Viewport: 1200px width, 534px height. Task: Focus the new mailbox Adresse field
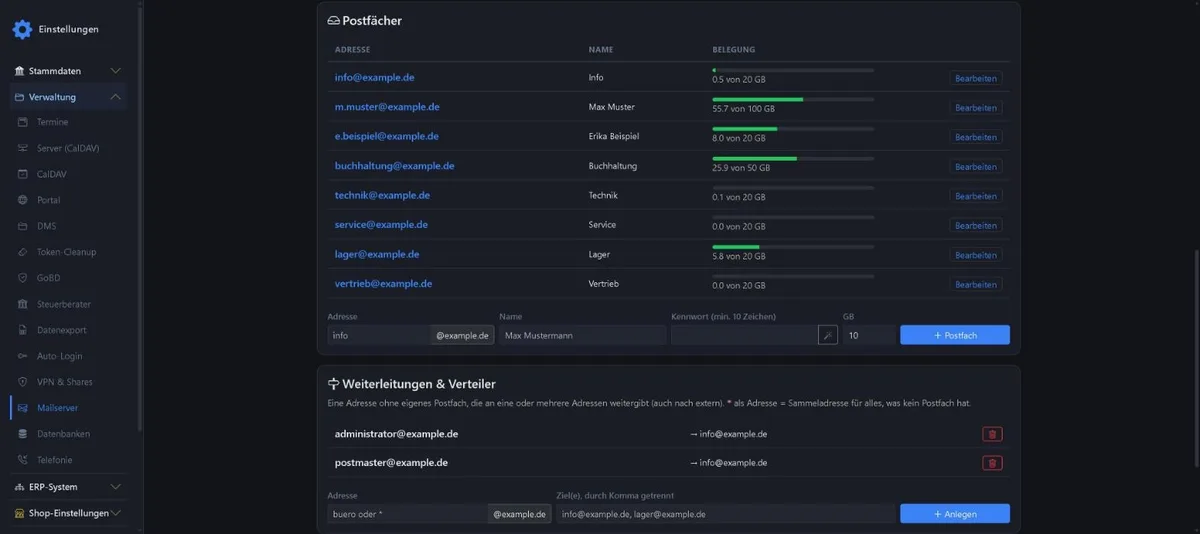point(379,335)
